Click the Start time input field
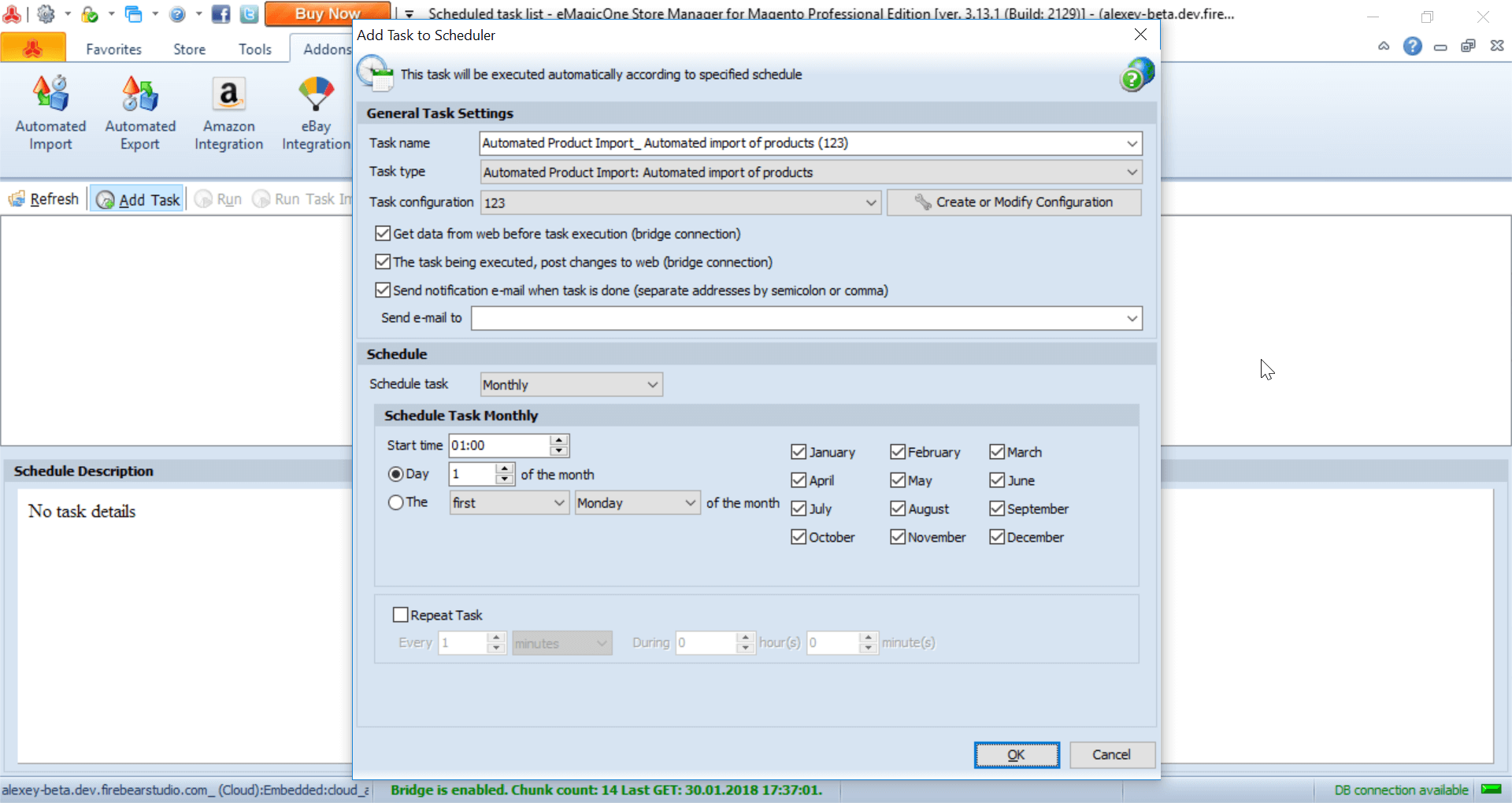1512x803 pixels. pyautogui.click(x=499, y=446)
